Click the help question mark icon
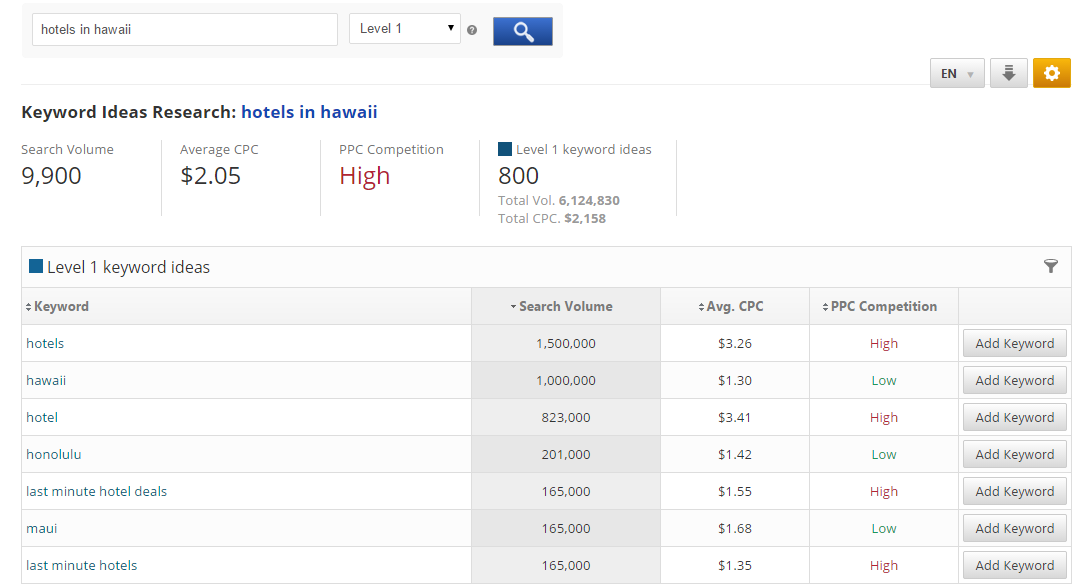Image resolution: width=1080 pixels, height=584 pixels. (x=472, y=30)
